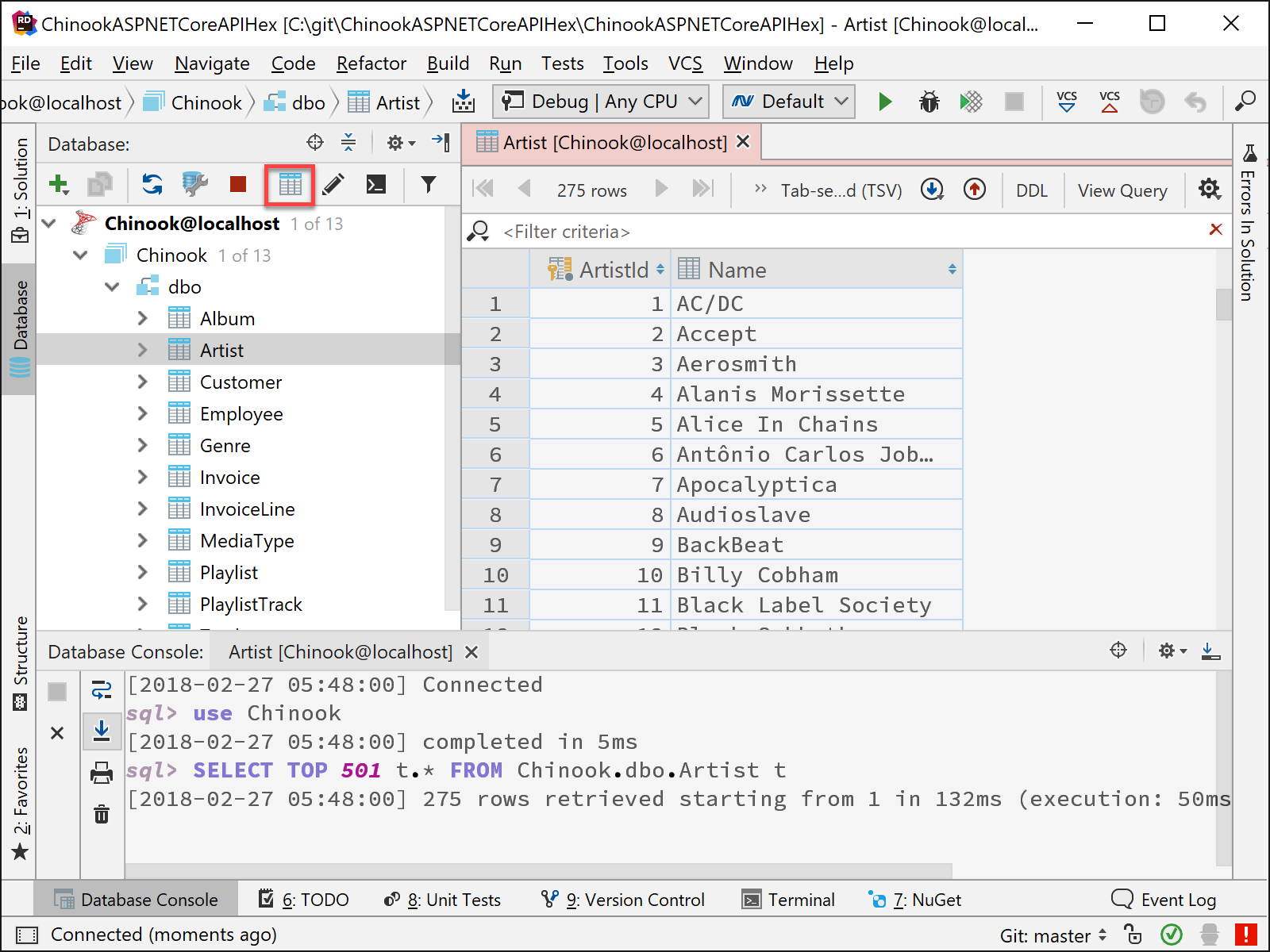This screenshot has height=952, width=1270.
Task: Toggle scroll to end in console
Action: coord(102,731)
